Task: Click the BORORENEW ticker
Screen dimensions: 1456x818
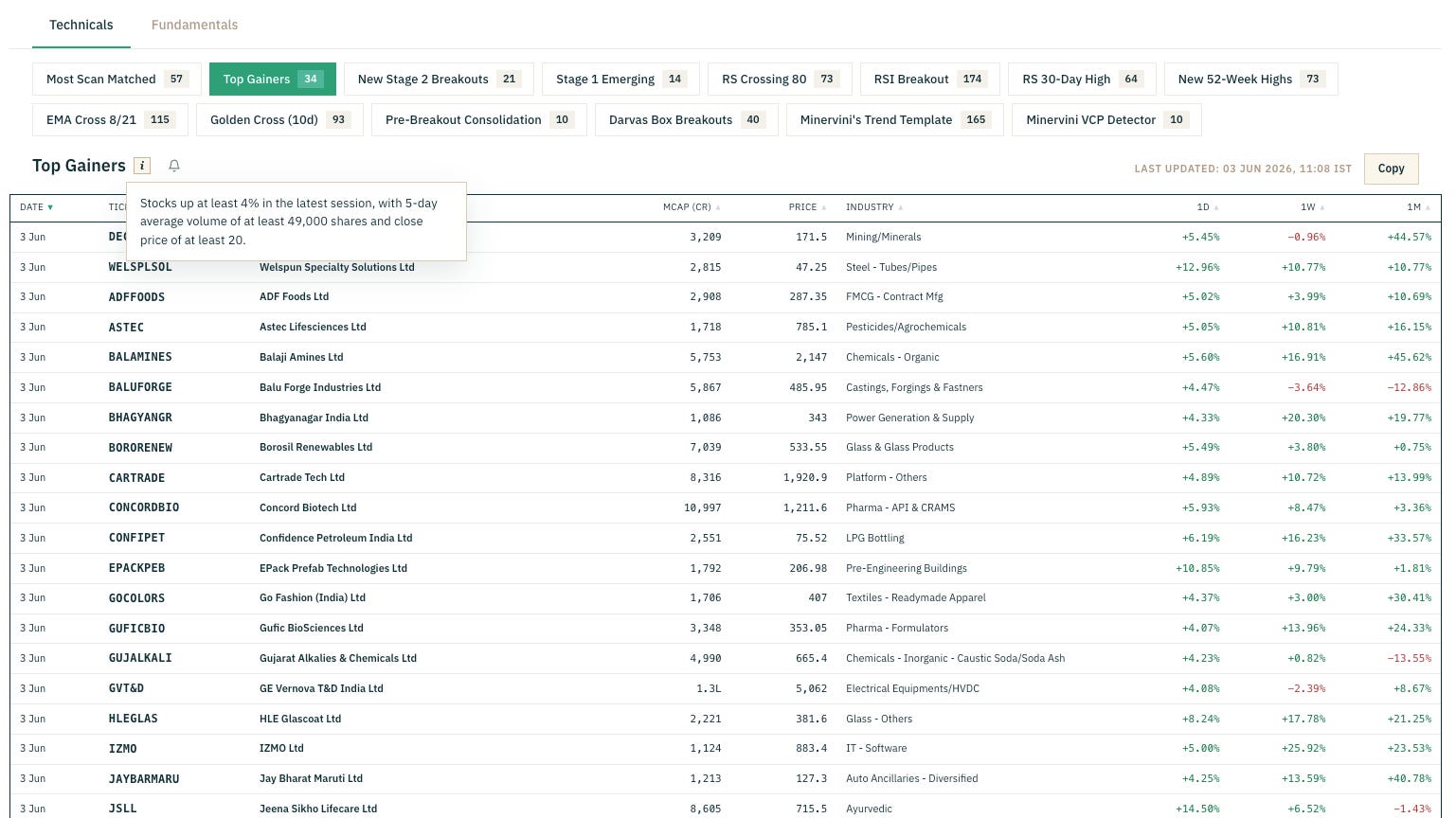Action: click(x=140, y=448)
